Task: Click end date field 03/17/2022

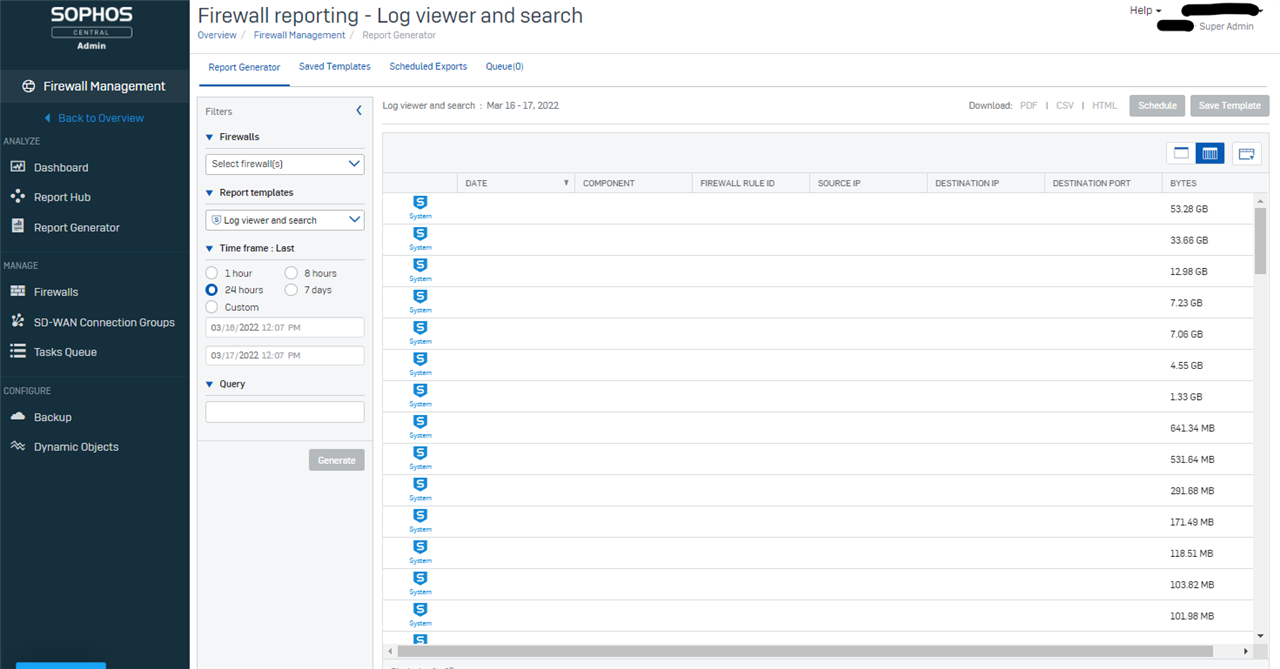Action: pos(285,355)
